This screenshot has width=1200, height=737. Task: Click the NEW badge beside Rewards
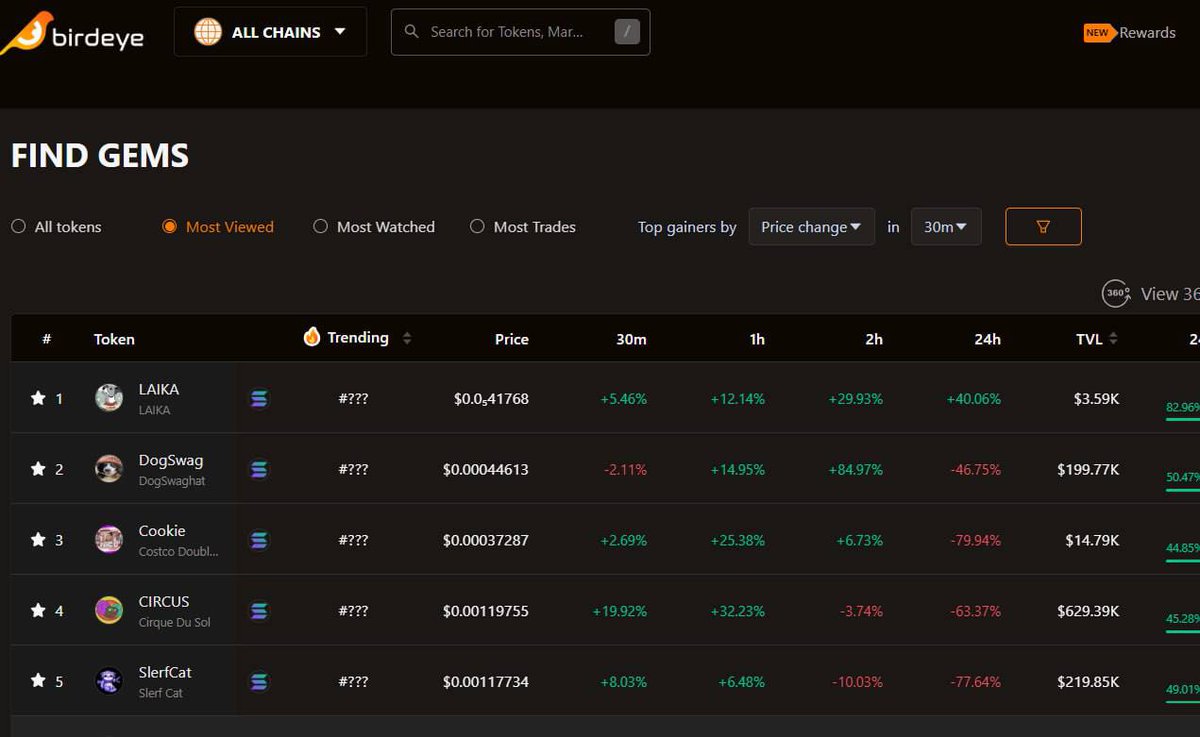tap(1098, 33)
